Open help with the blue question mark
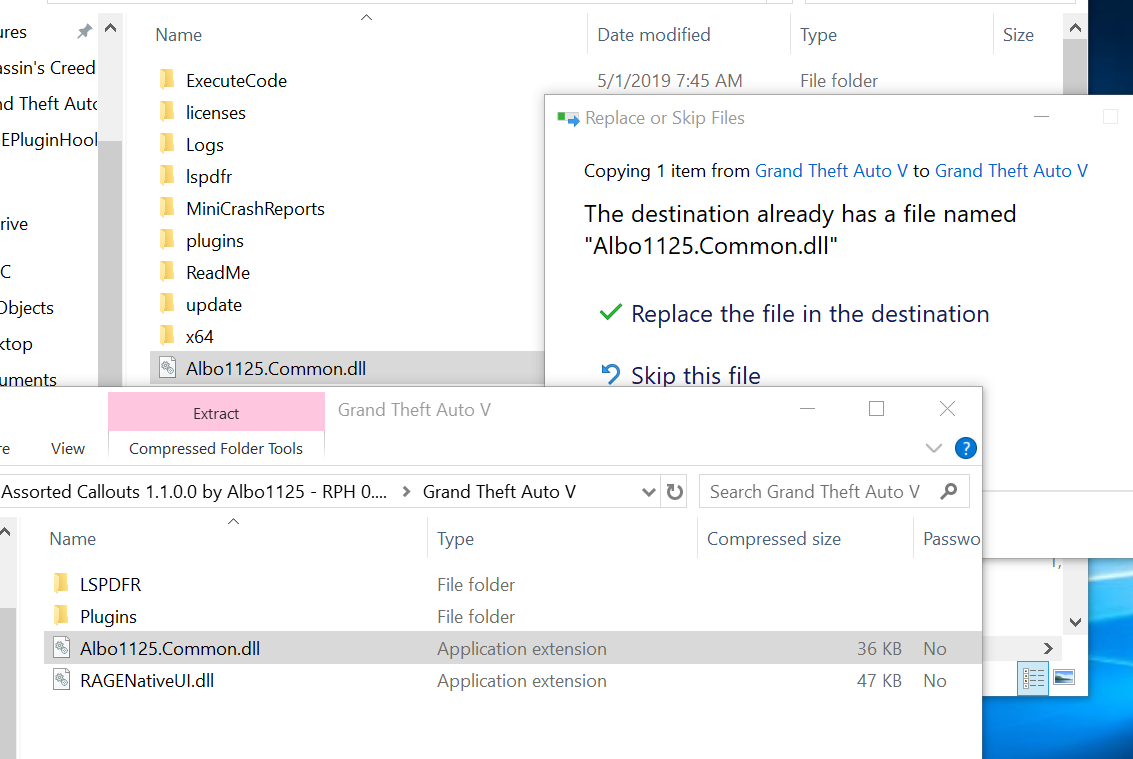The width and height of the screenshot is (1133, 759). point(965,448)
